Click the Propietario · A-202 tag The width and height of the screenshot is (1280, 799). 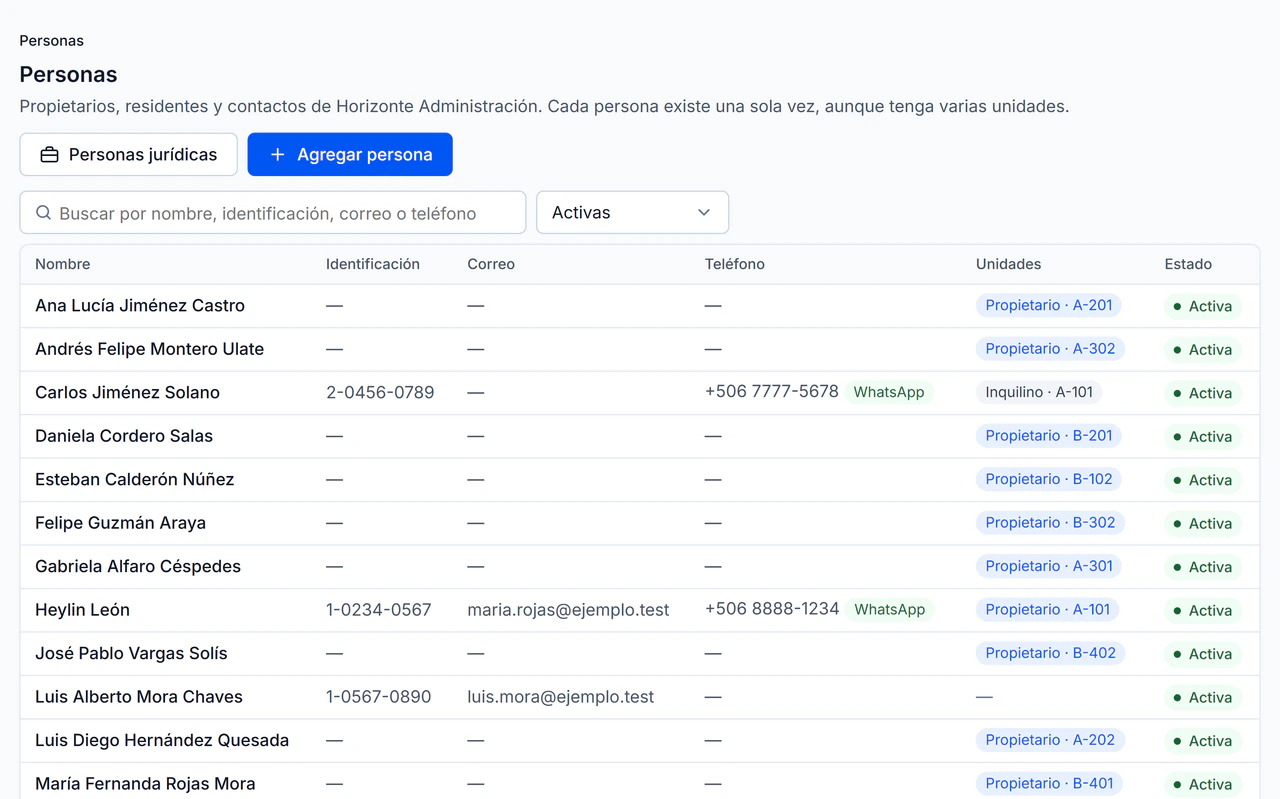[x=1050, y=740]
